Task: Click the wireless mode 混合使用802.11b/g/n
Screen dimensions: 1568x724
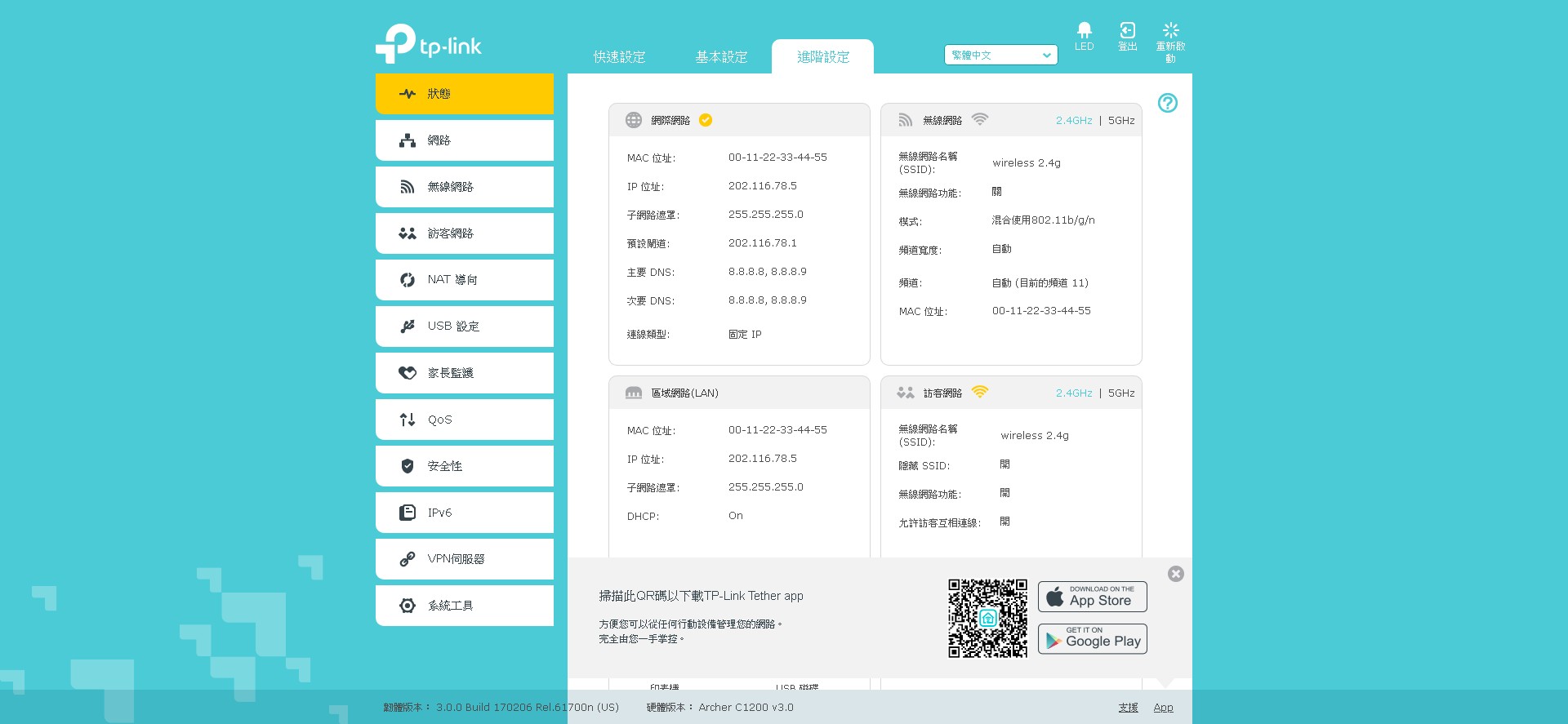Action: click(x=1043, y=220)
